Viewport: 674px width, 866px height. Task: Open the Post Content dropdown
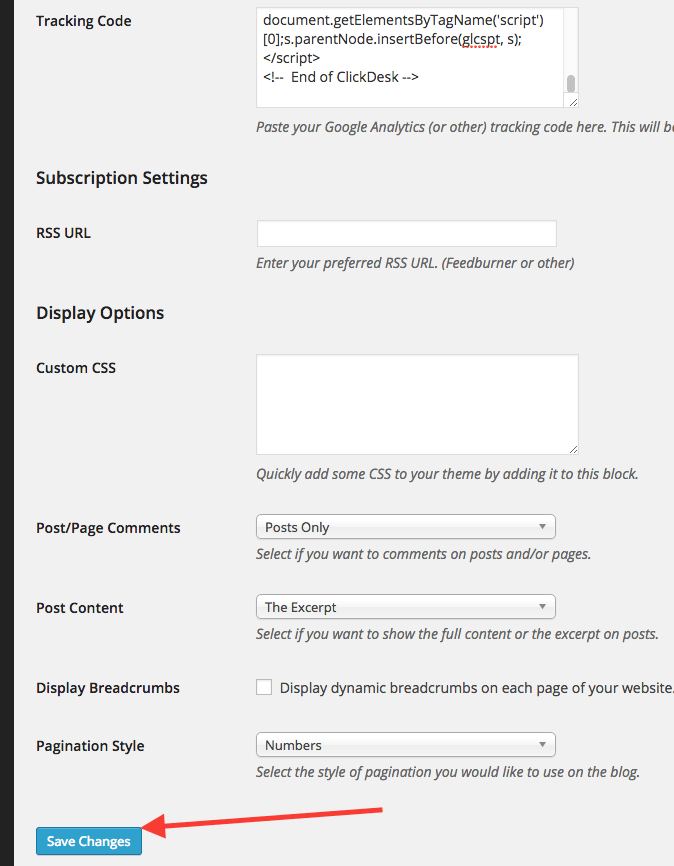(406, 607)
